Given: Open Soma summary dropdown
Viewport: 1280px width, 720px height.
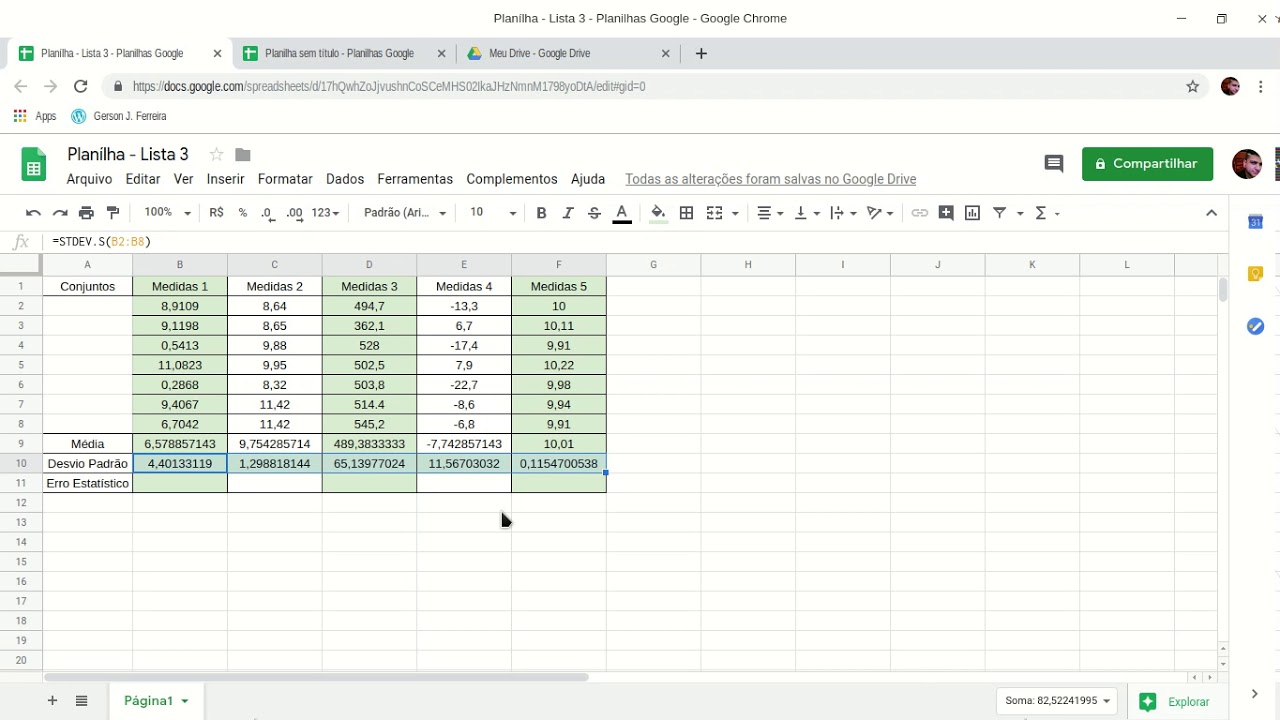Looking at the screenshot, I should click(1058, 701).
